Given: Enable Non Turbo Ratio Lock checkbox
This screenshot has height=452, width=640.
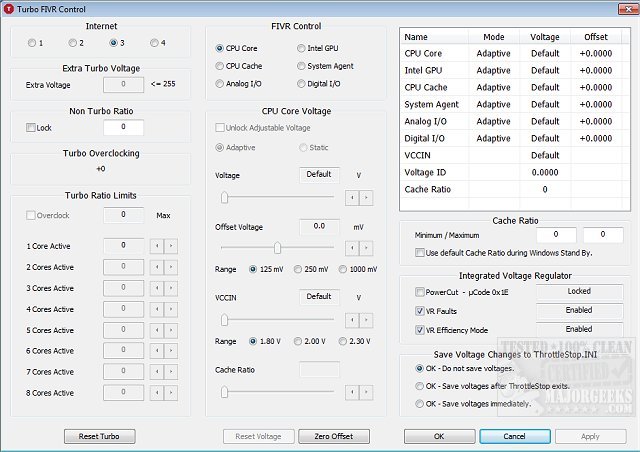Looking at the screenshot, I should click(x=31, y=128).
